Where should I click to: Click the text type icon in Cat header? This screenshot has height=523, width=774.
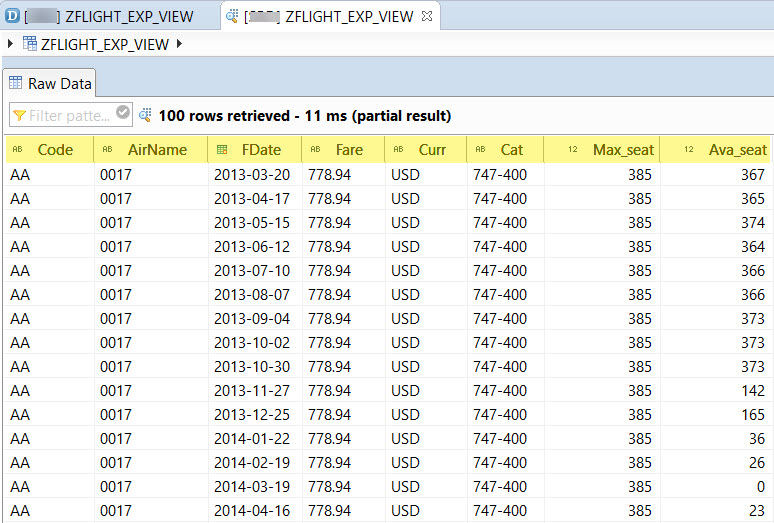480,149
